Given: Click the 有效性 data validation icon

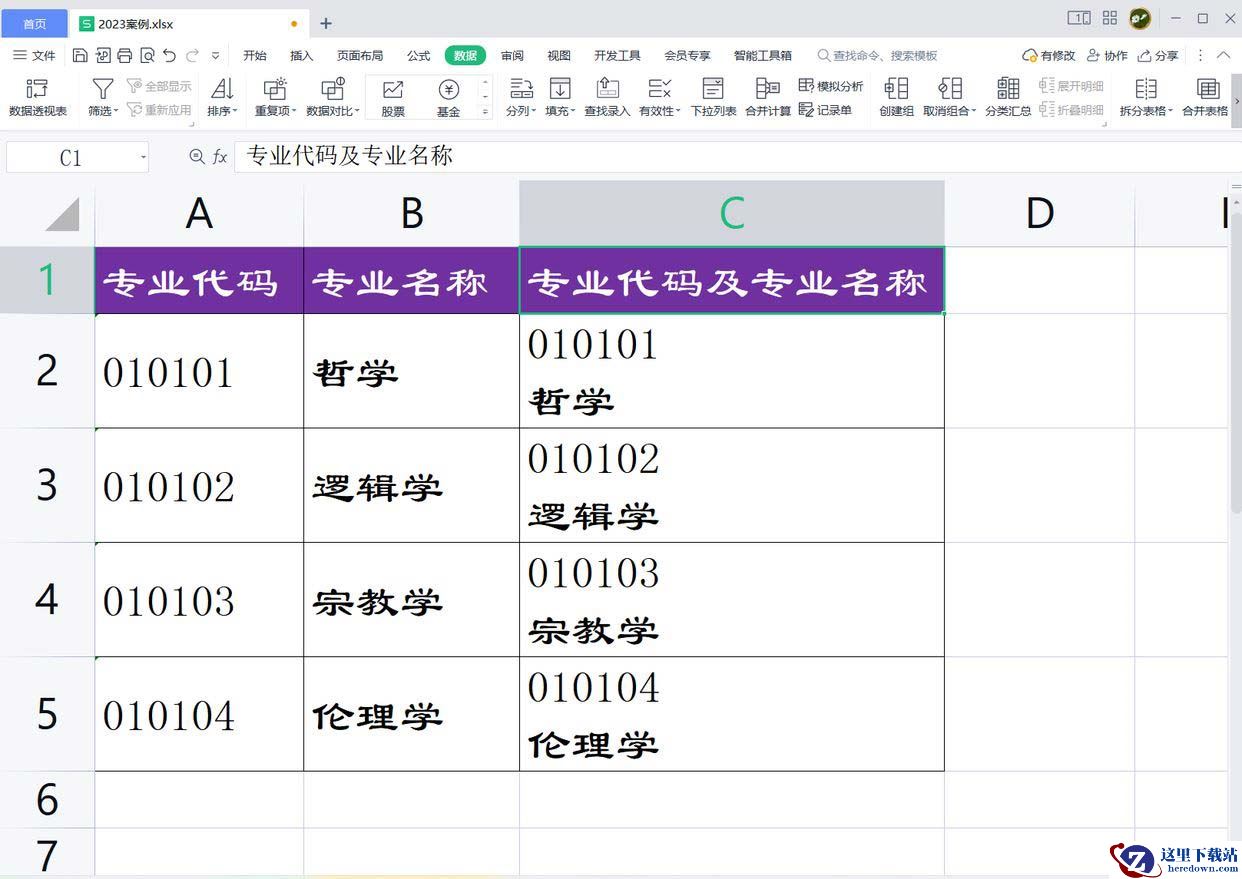Looking at the screenshot, I should [x=659, y=89].
